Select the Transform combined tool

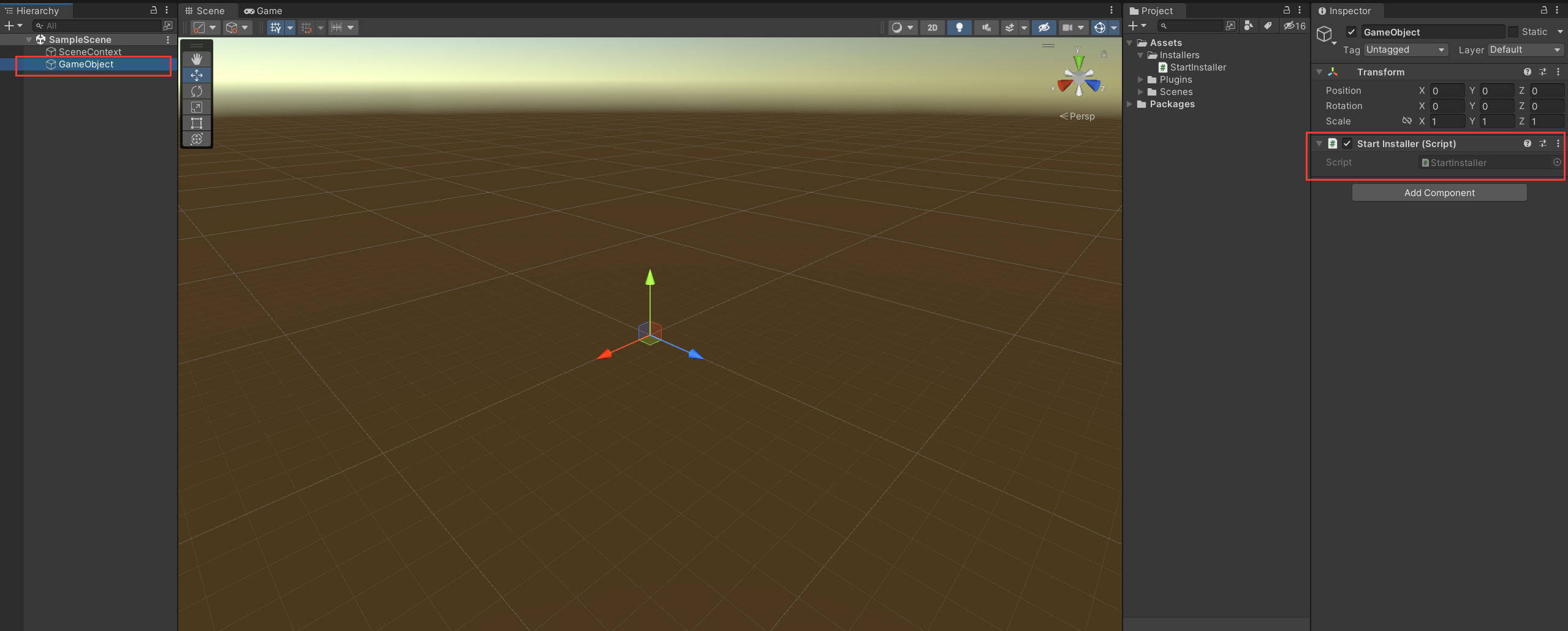coord(196,138)
